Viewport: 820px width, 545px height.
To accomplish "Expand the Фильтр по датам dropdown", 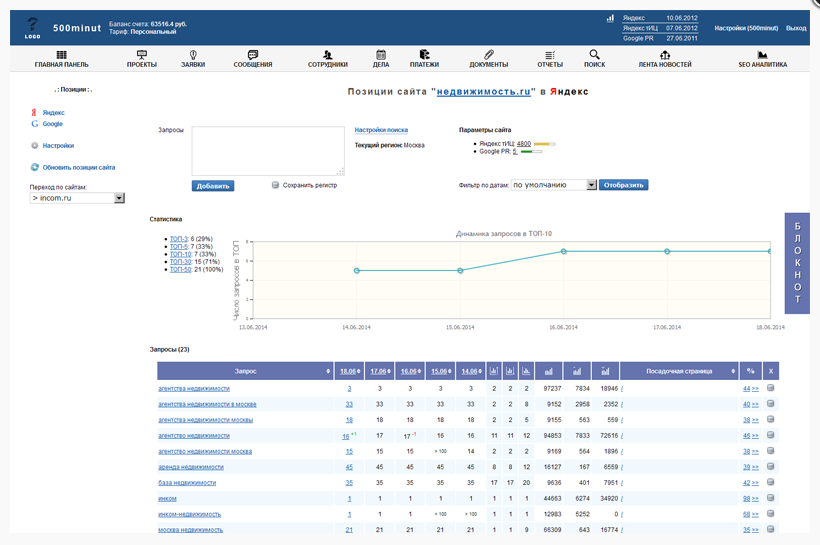I will coord(591,185).
